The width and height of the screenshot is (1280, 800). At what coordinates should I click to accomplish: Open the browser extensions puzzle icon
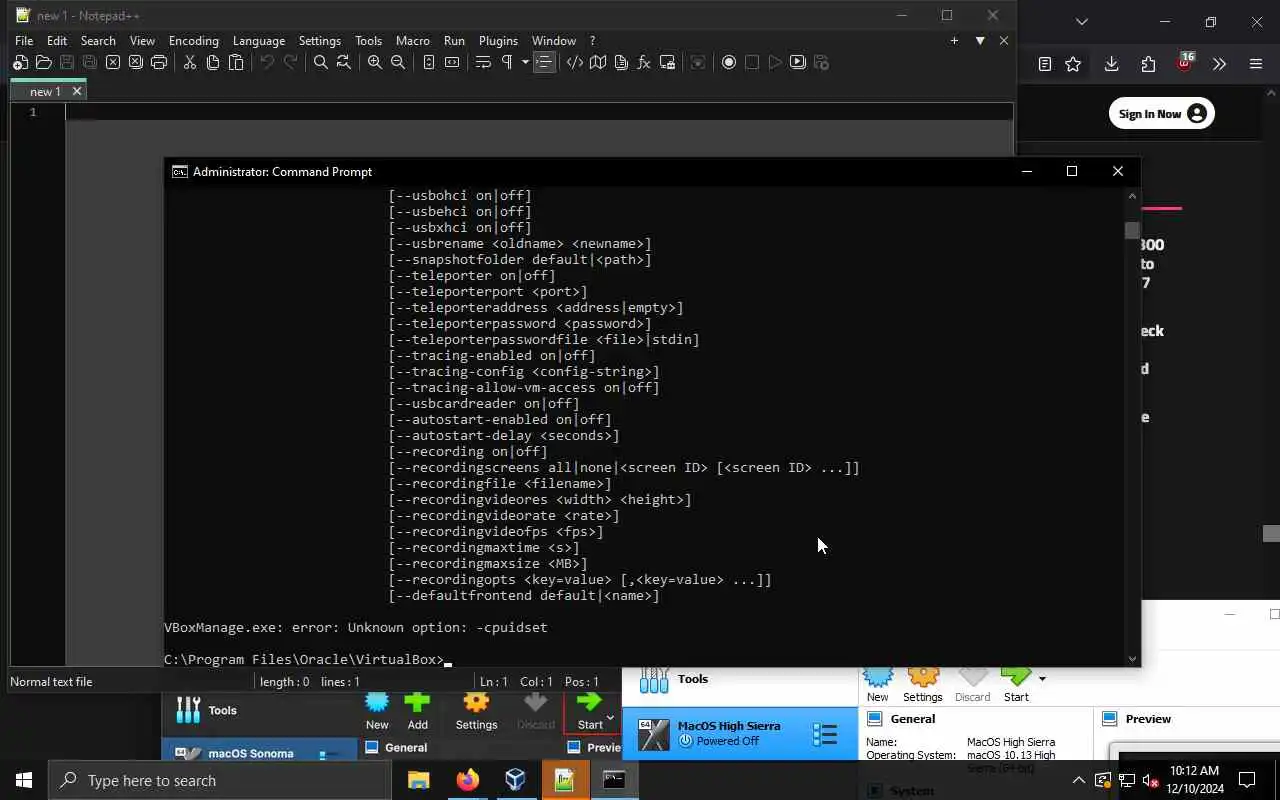(x=1148, y=64)
